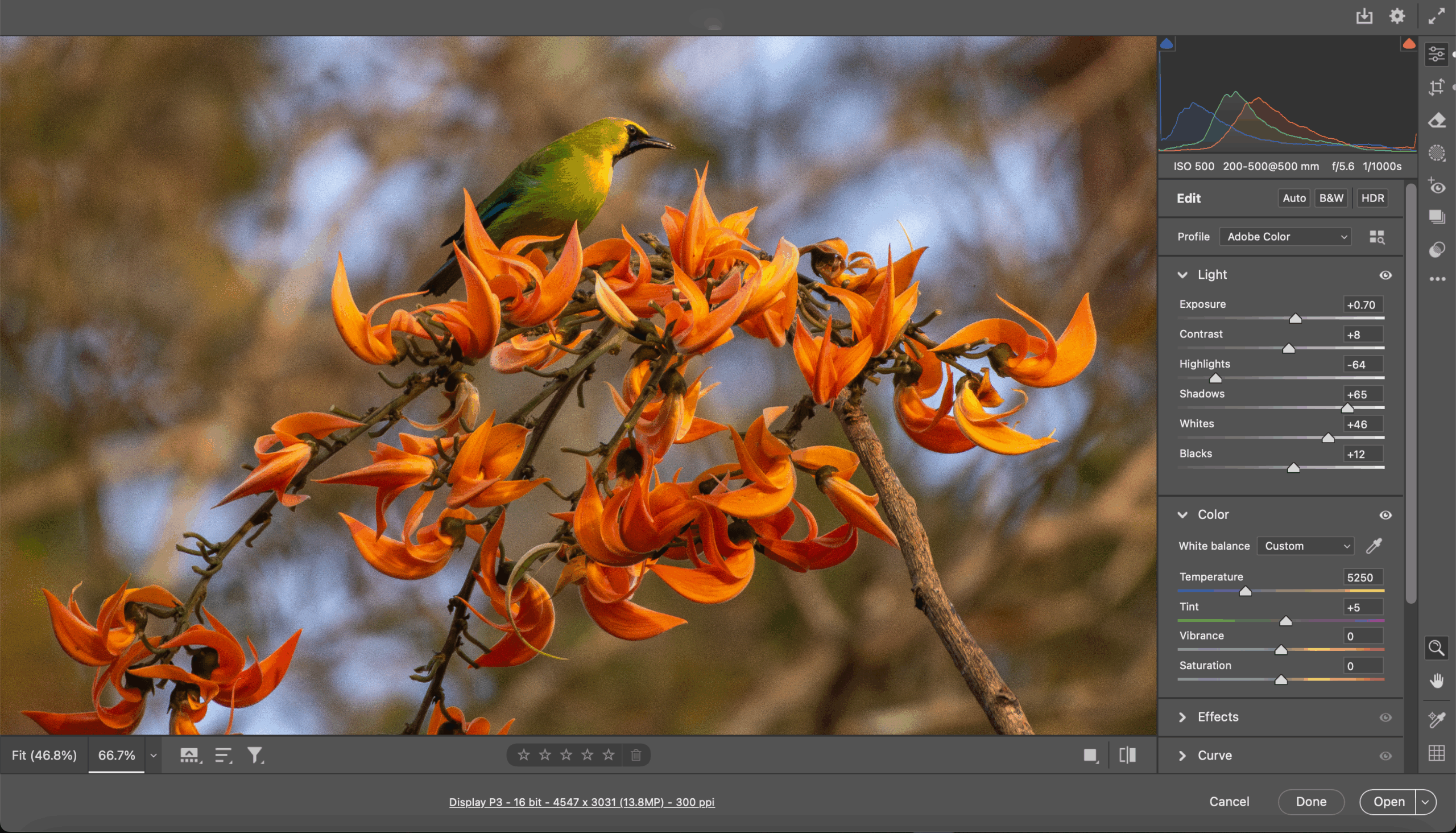Open the Profile Adobe Color dropdown
The width and height of the screenshot is (1456, 833).
[x=1285, y=237]
